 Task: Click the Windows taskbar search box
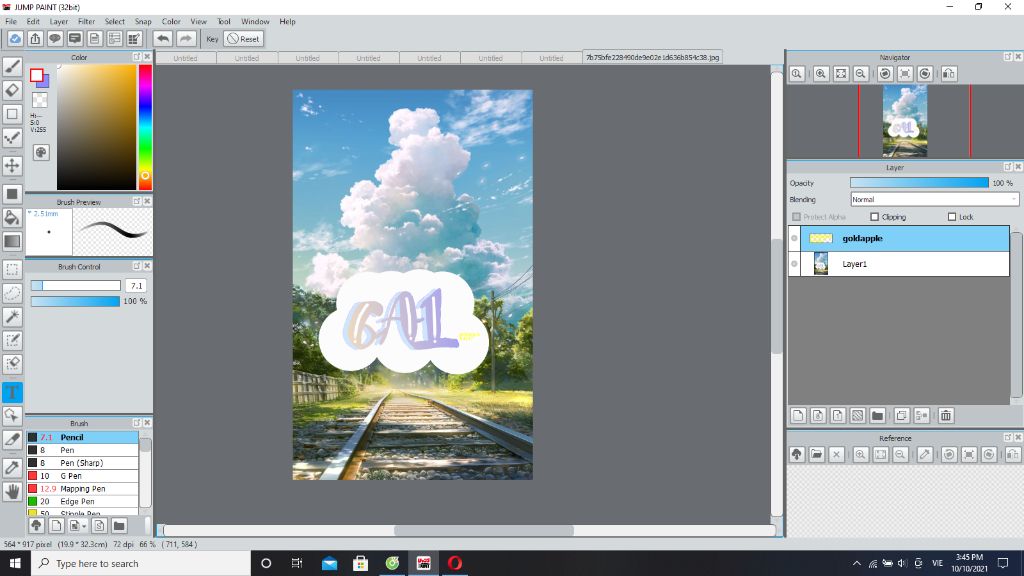(141, 563)
